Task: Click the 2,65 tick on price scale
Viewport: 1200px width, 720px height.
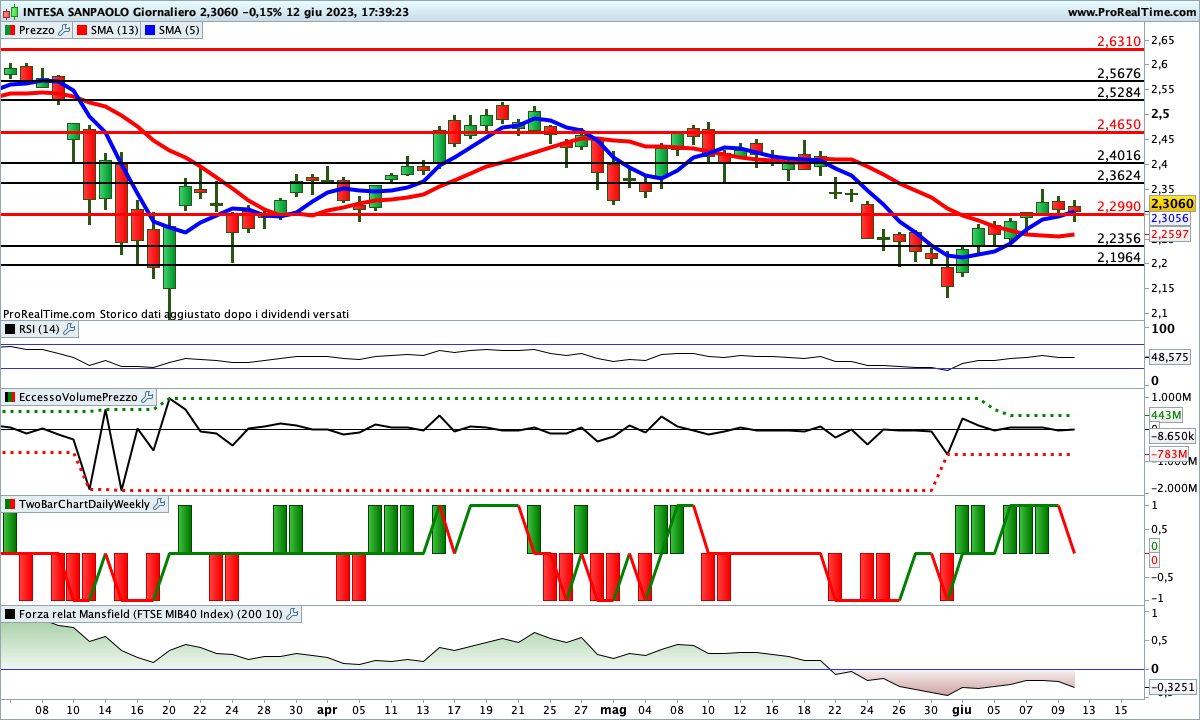Action: click(x=1162, y=40)
